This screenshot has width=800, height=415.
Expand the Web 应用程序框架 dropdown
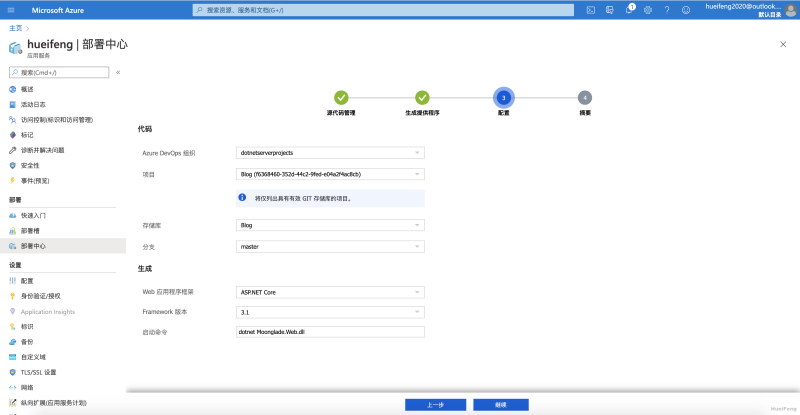coord(330,292)
